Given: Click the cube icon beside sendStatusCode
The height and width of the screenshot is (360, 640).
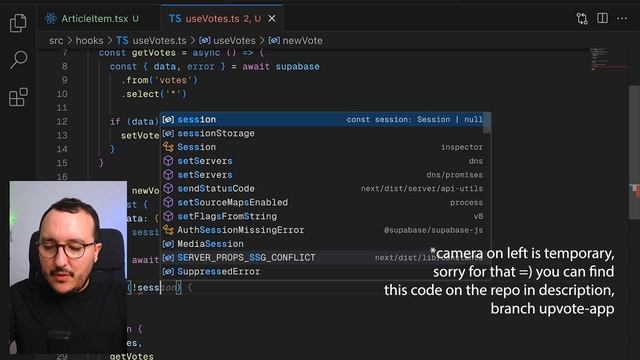Looking at the screenshot, I should (x=168, y=189).
